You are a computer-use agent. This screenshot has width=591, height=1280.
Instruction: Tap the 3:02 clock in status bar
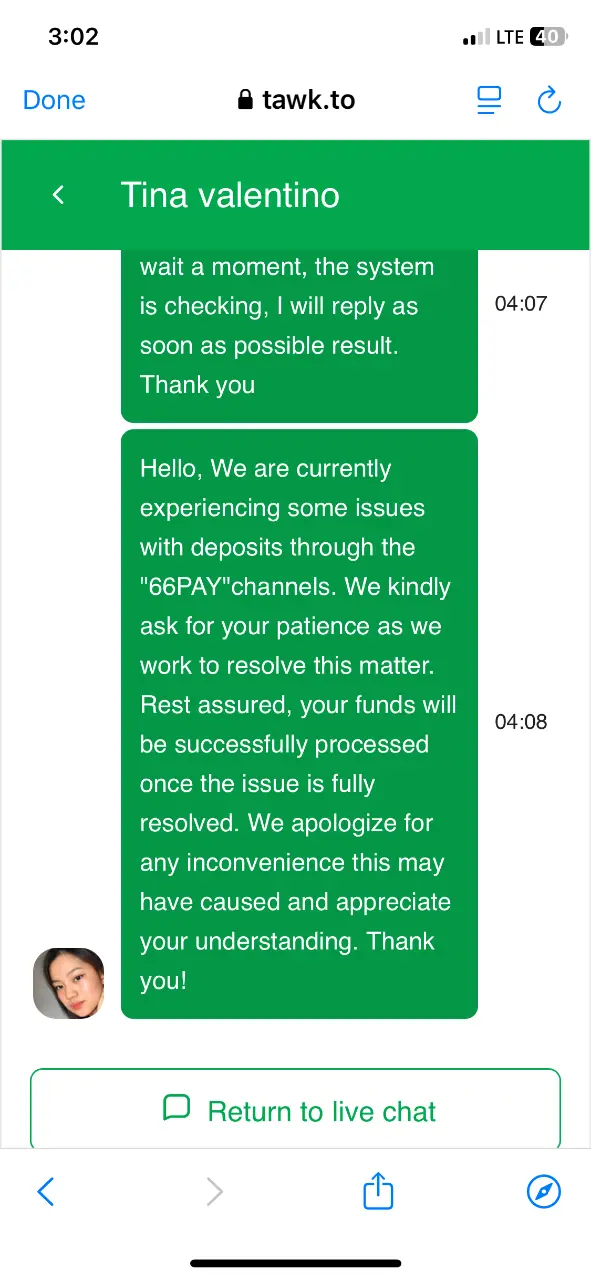pos(74,37)
